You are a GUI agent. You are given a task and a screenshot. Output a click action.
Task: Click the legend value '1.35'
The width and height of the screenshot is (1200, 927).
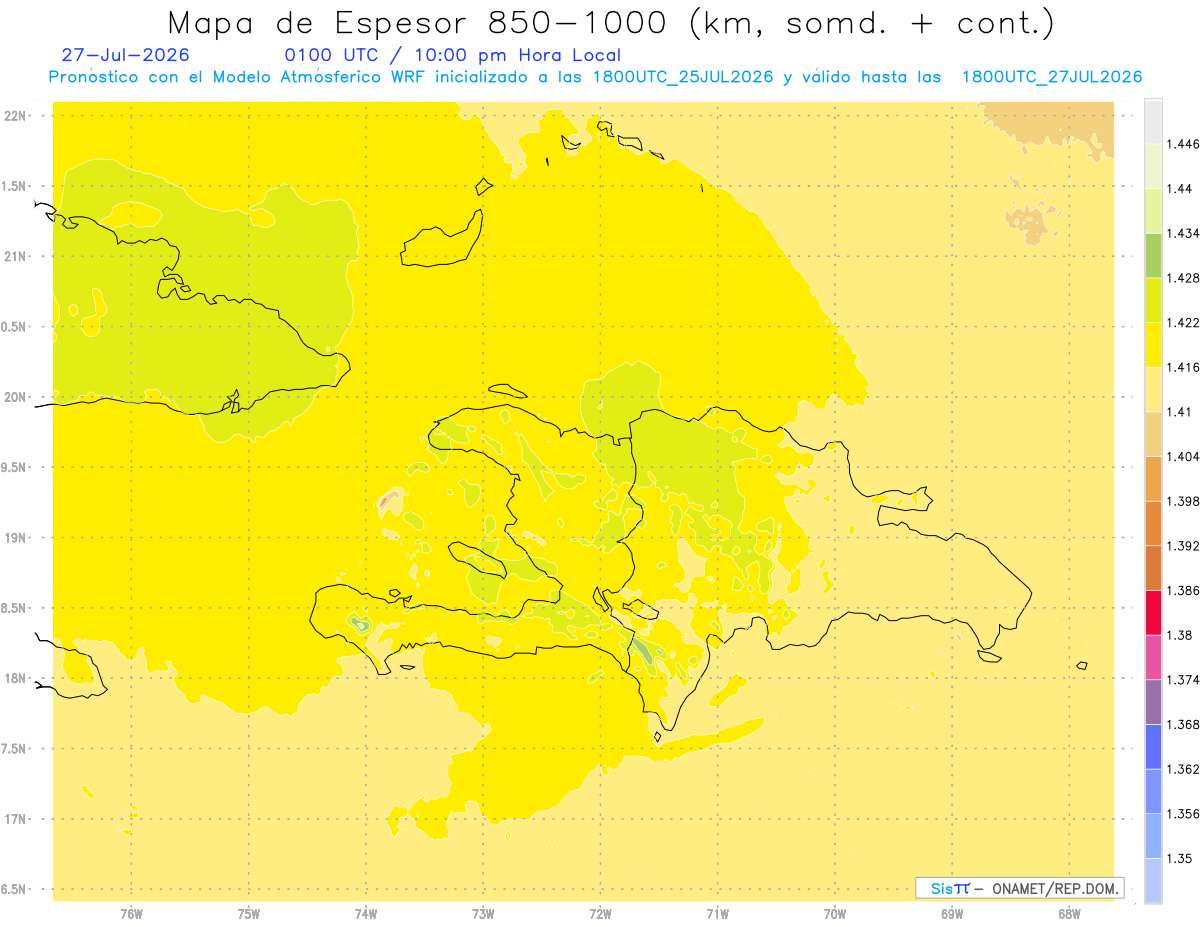(x=1180, y=859)
